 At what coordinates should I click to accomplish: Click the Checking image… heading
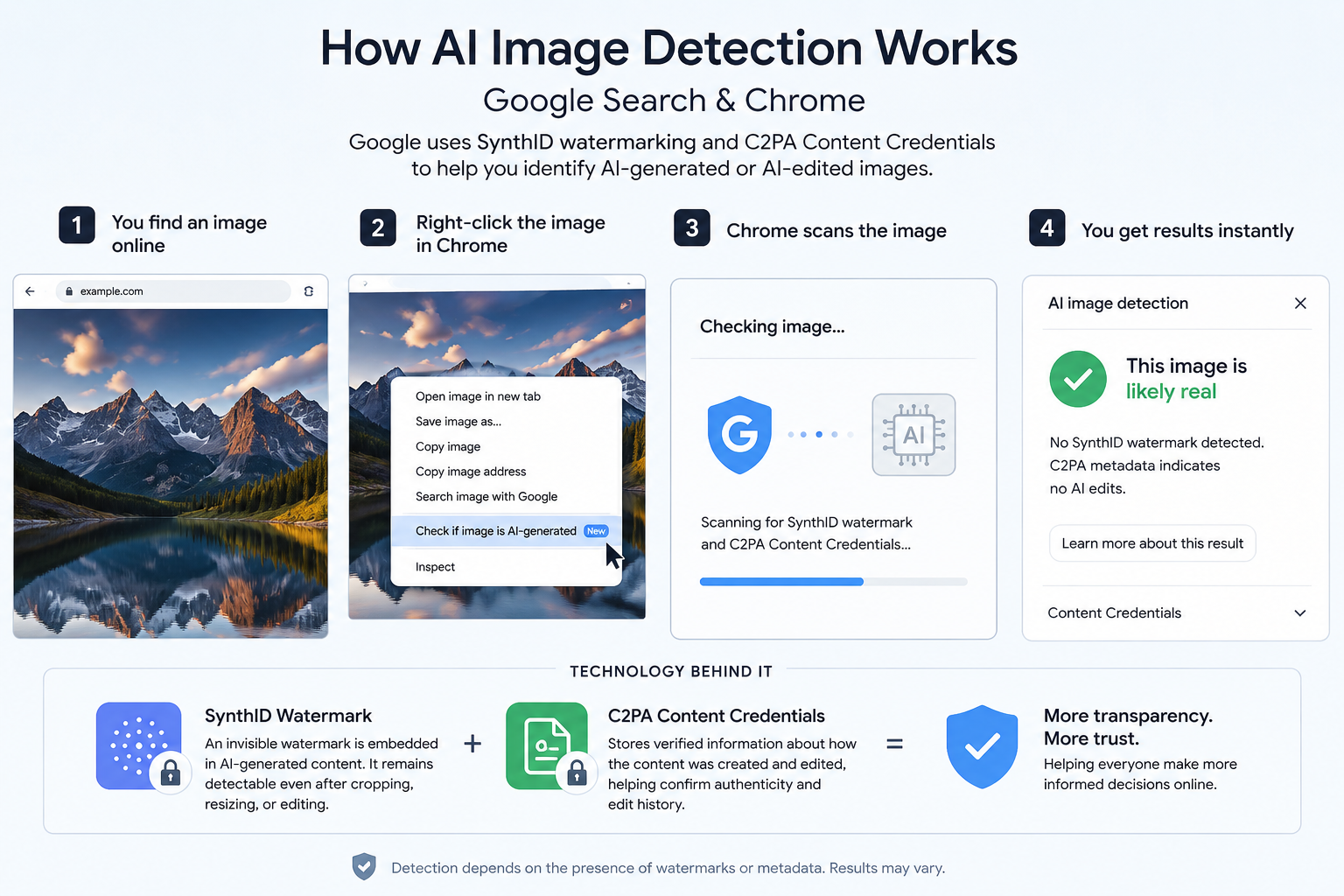pos(772,326)
